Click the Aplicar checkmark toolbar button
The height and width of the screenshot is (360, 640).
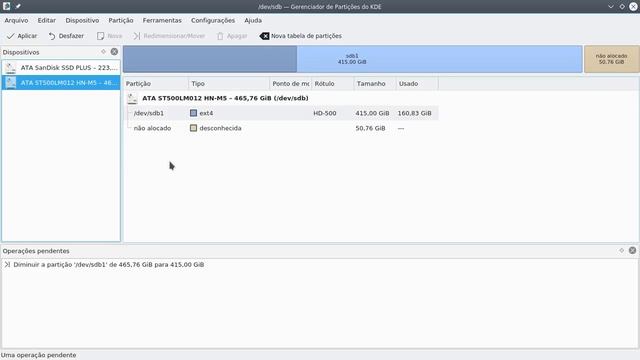click(22, 36)
